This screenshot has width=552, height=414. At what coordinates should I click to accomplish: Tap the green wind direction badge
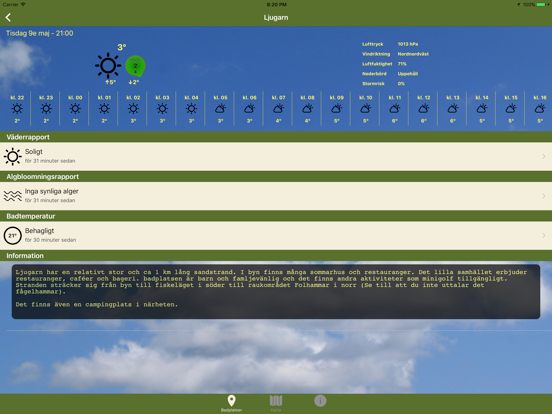[135, 66]
